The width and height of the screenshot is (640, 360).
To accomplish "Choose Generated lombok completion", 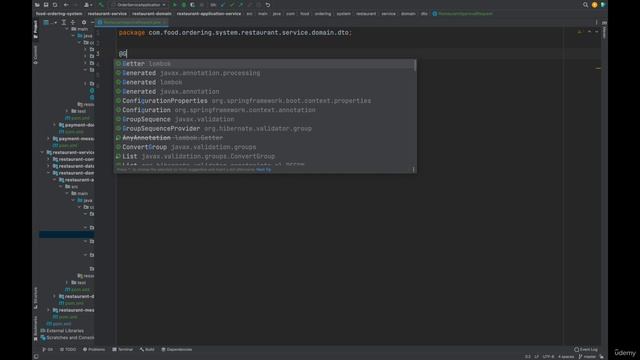I will [x=264, y=82].
